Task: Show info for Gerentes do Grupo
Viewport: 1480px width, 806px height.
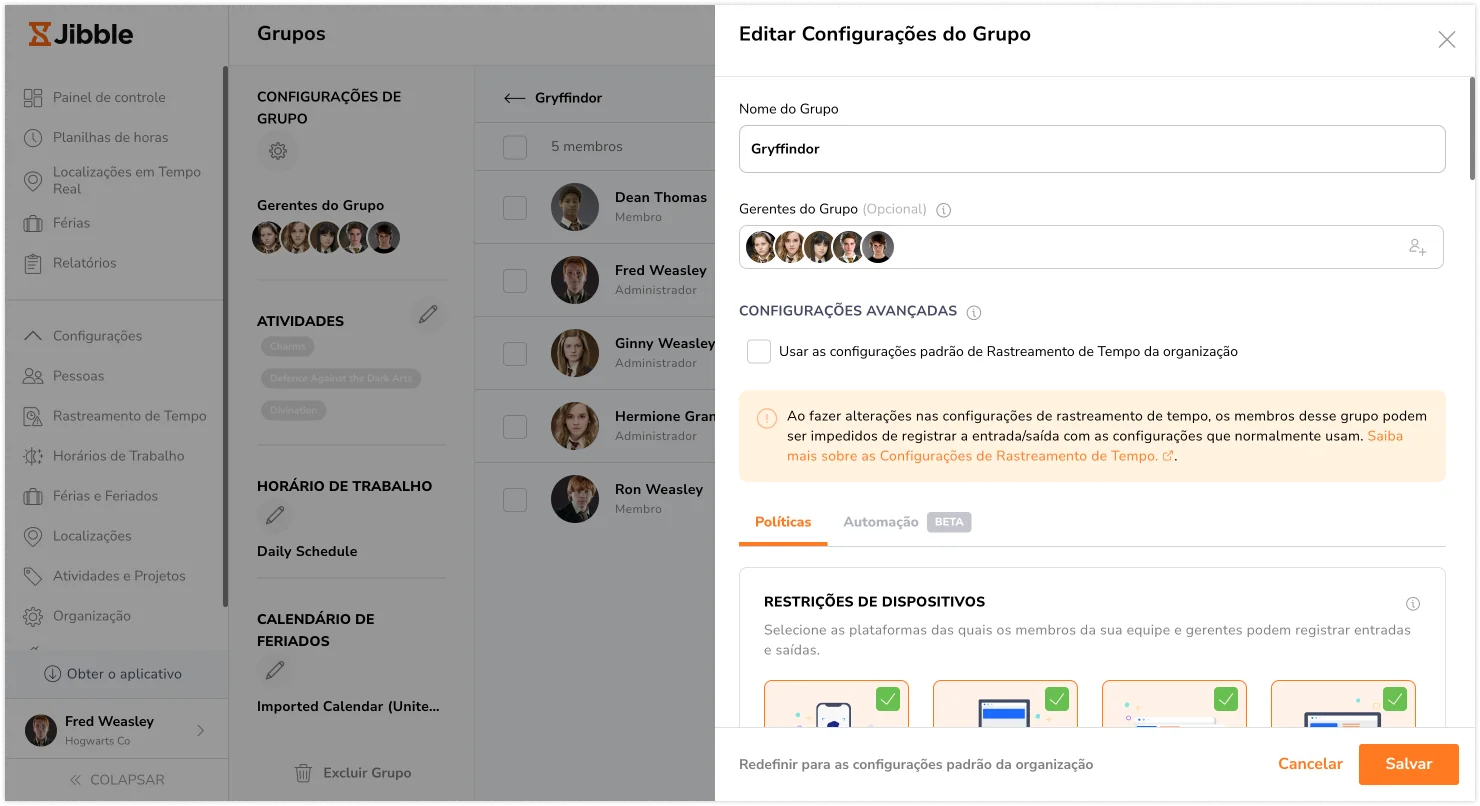Action: [x=944, y=210]
